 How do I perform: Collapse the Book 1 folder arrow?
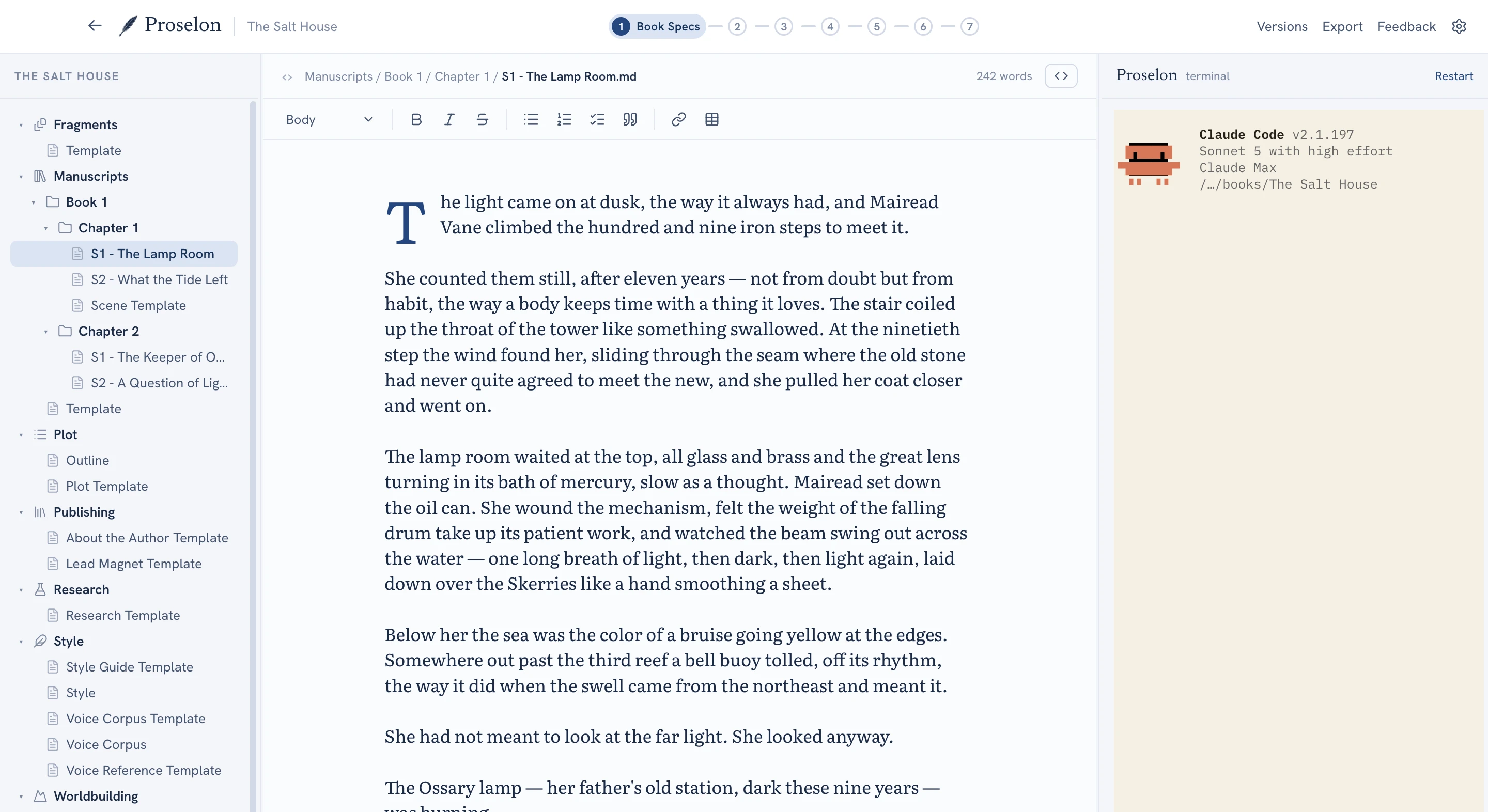click(34, 202)
